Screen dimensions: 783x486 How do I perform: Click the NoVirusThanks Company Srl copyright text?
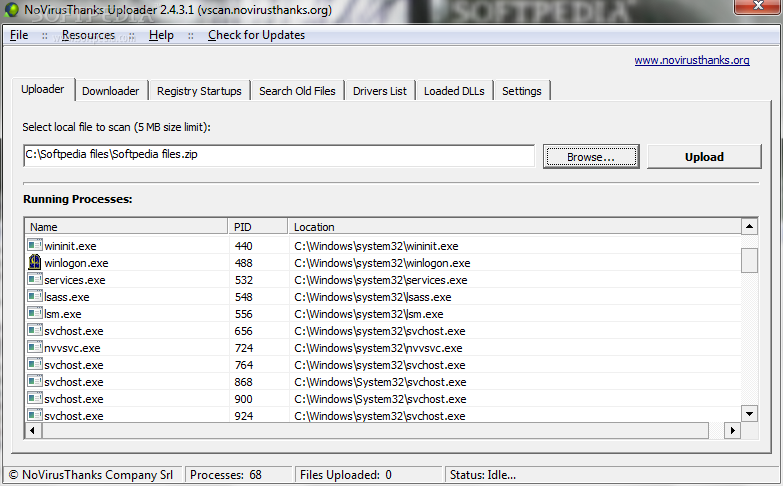pos(91,475)
